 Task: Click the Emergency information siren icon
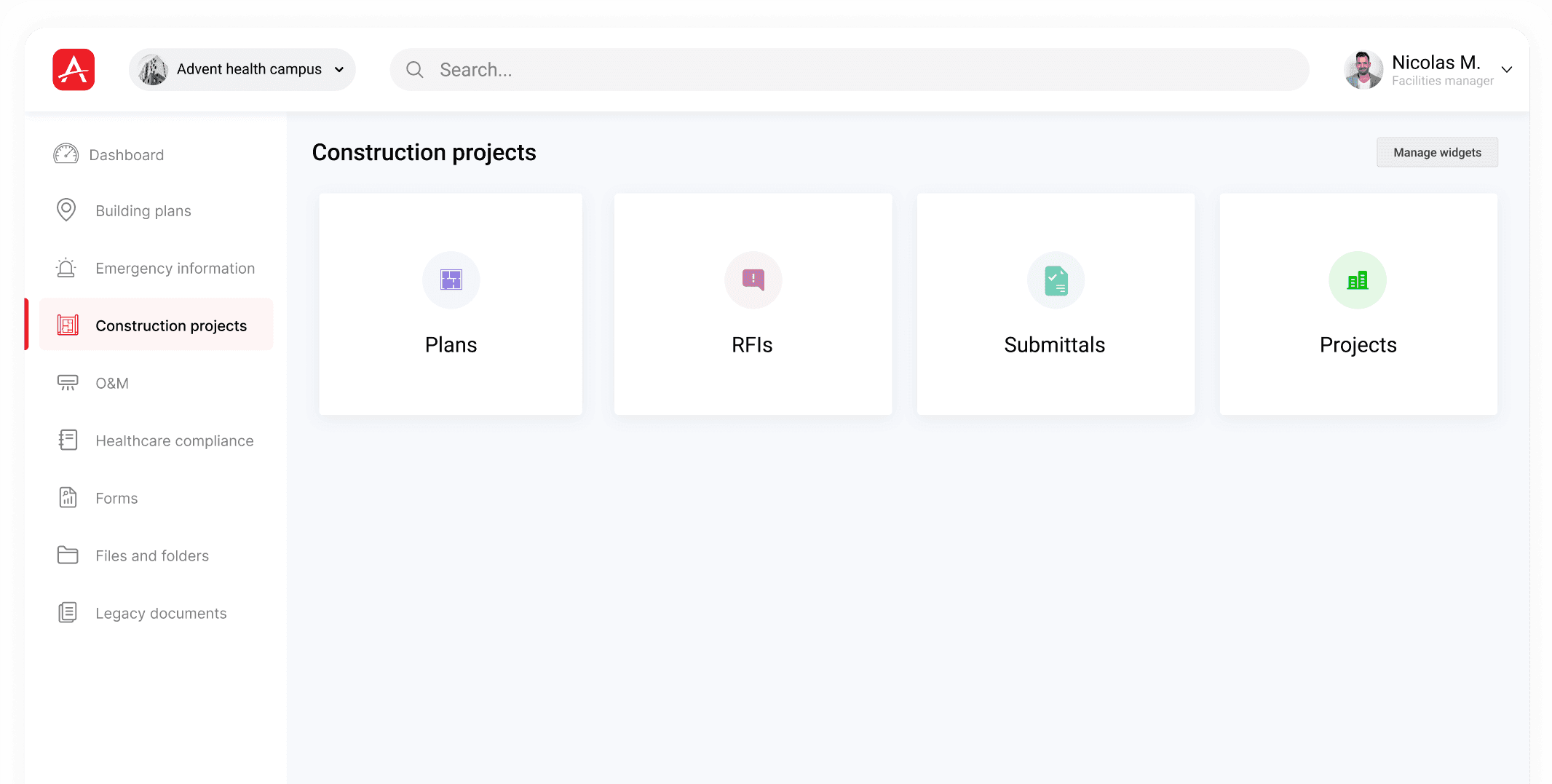(x=66, y=268)
